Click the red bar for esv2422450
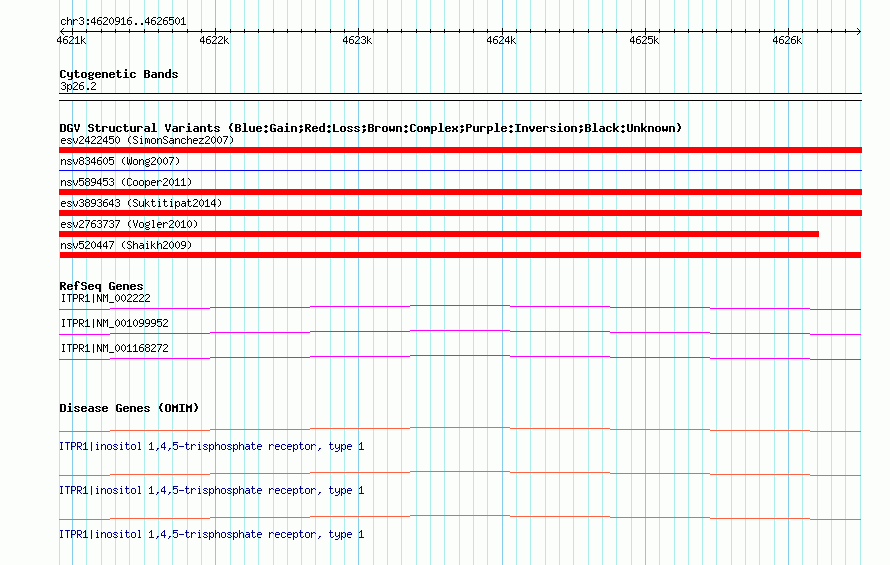This screenshot has width=890, height=565. pos(460,150)
